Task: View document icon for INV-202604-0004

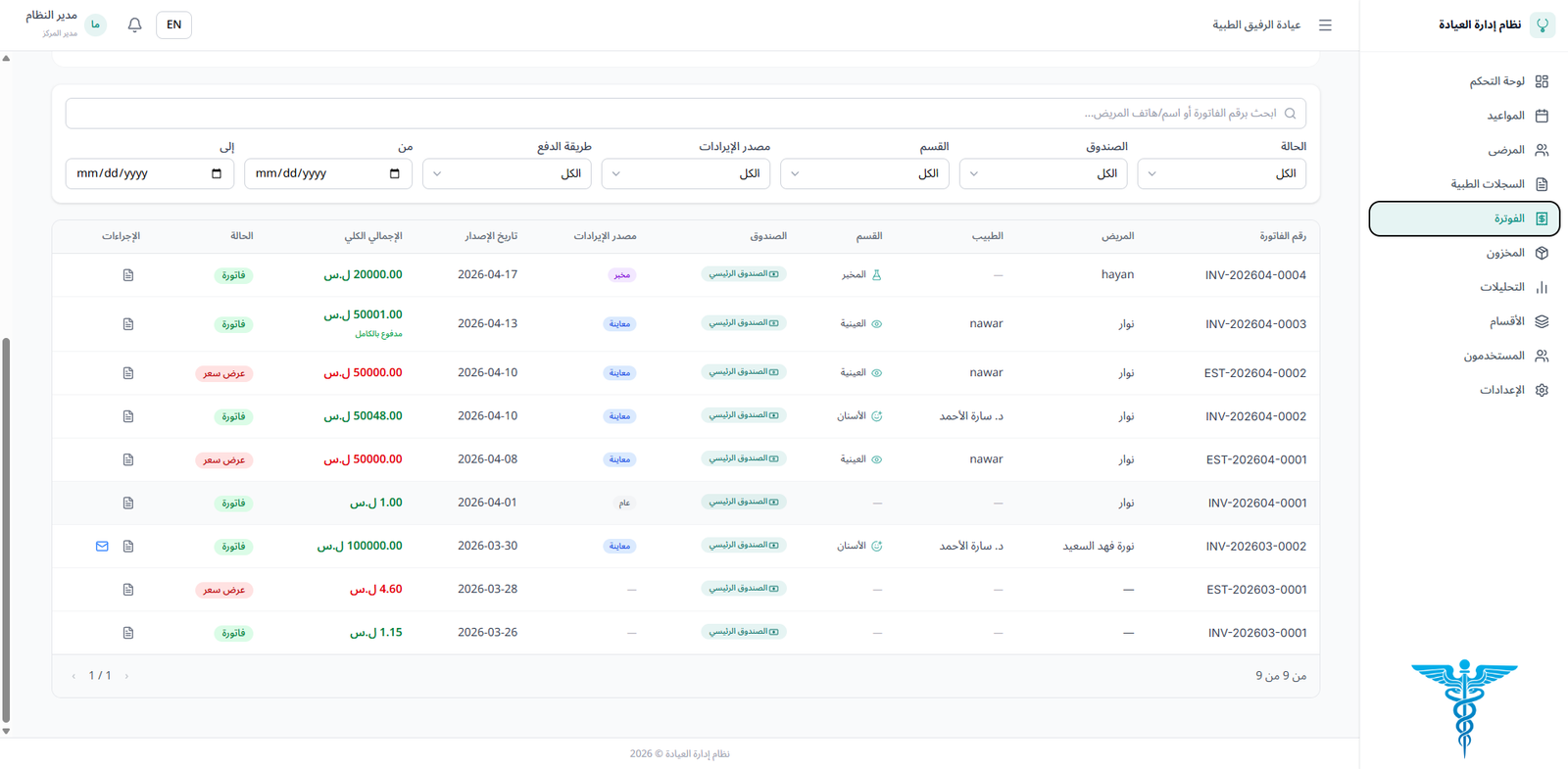Action: (128, 275)
